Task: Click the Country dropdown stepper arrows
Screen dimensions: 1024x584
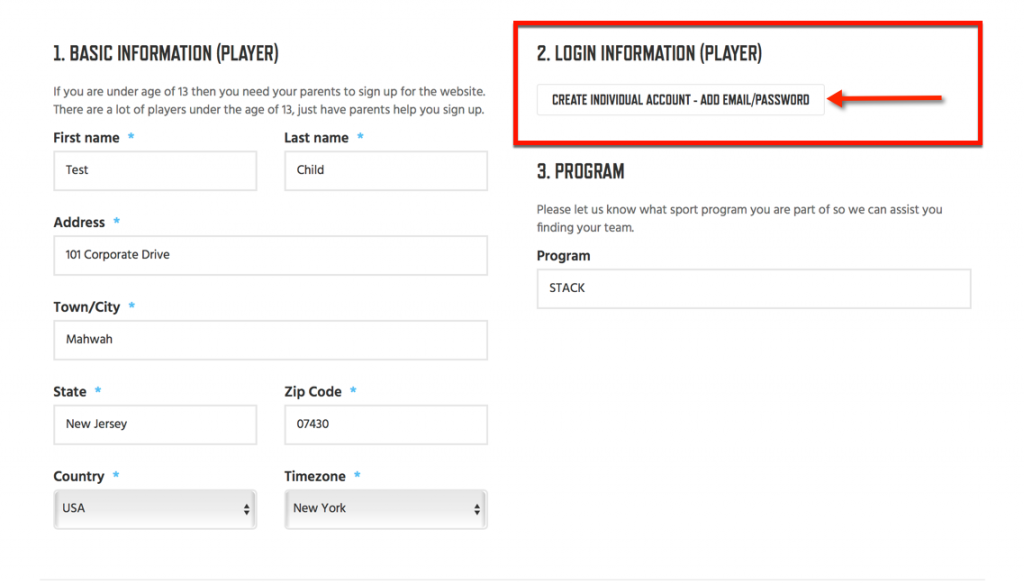Action: tap(246, 510)
